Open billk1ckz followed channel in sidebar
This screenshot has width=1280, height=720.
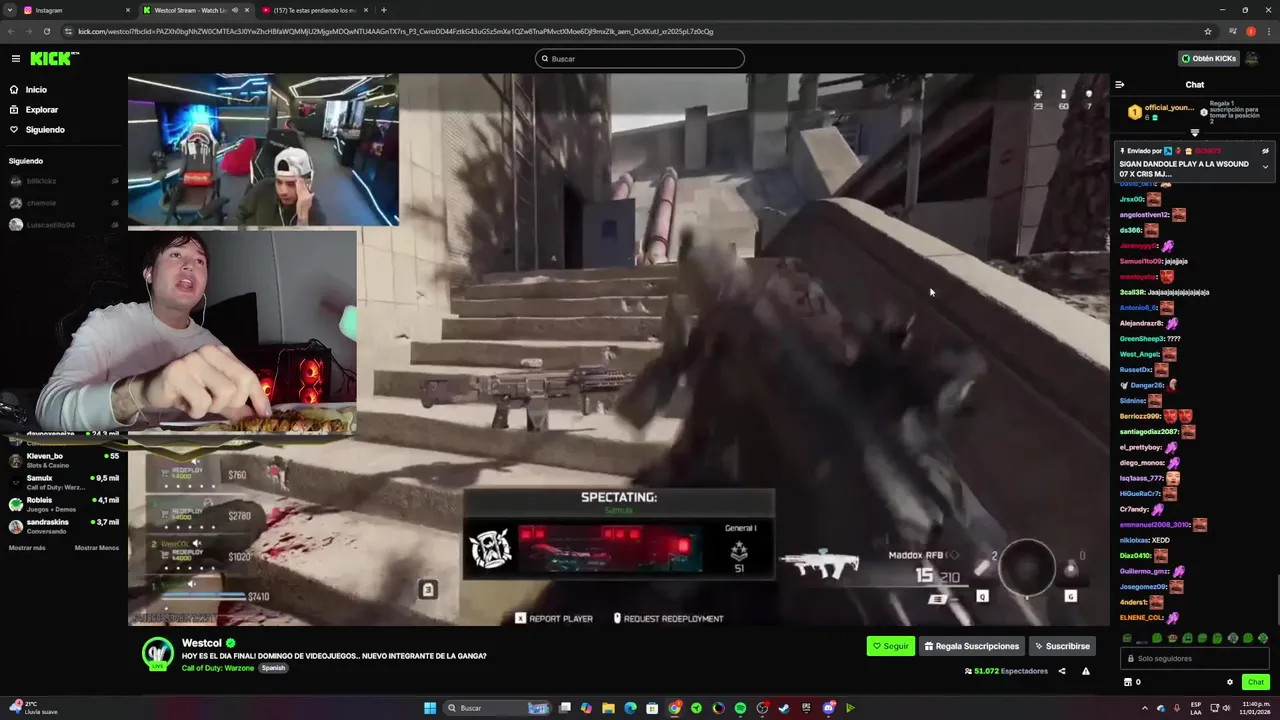(63, 181)
